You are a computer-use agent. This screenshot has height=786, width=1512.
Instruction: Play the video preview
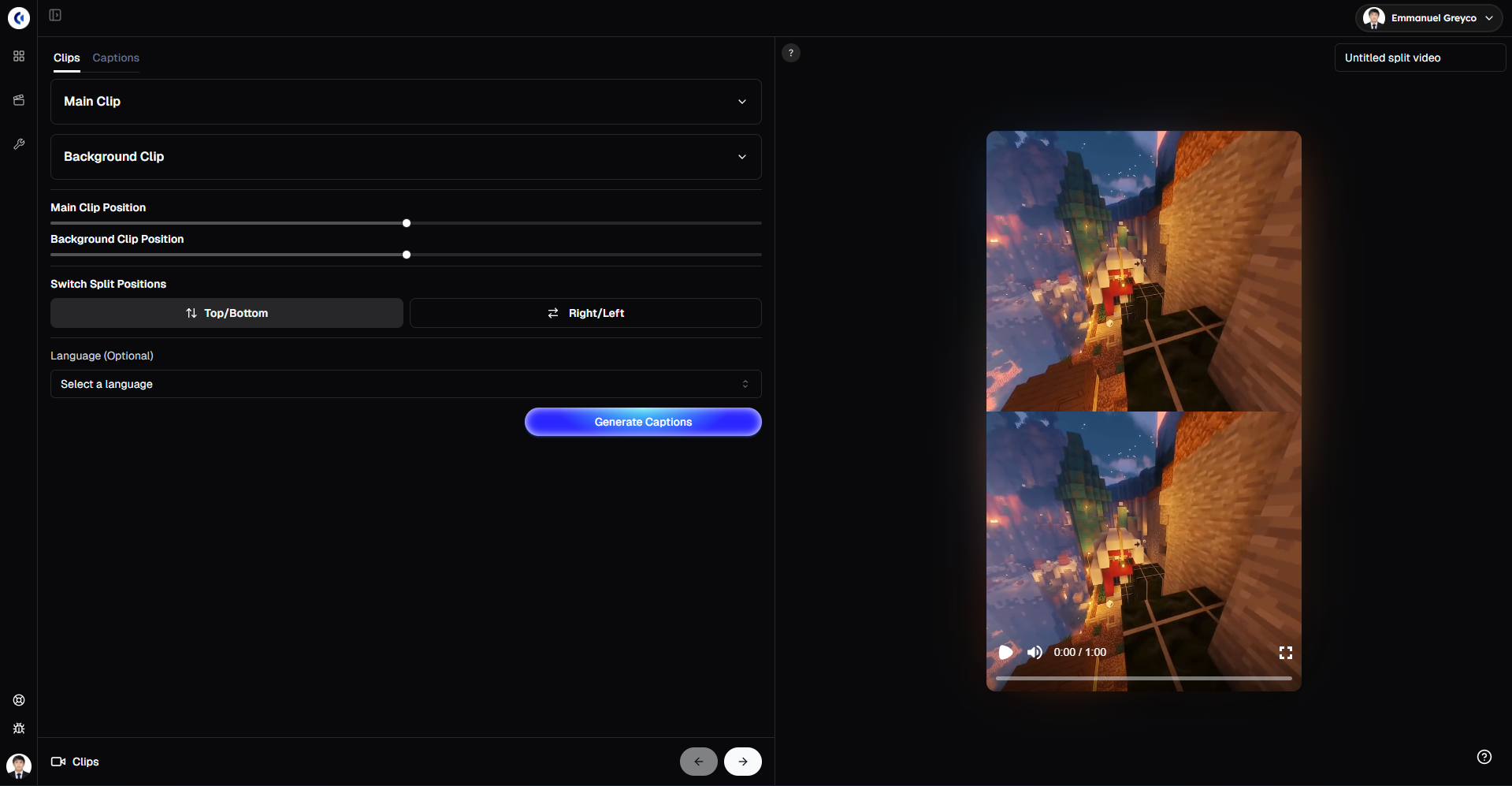(1005, 652)
